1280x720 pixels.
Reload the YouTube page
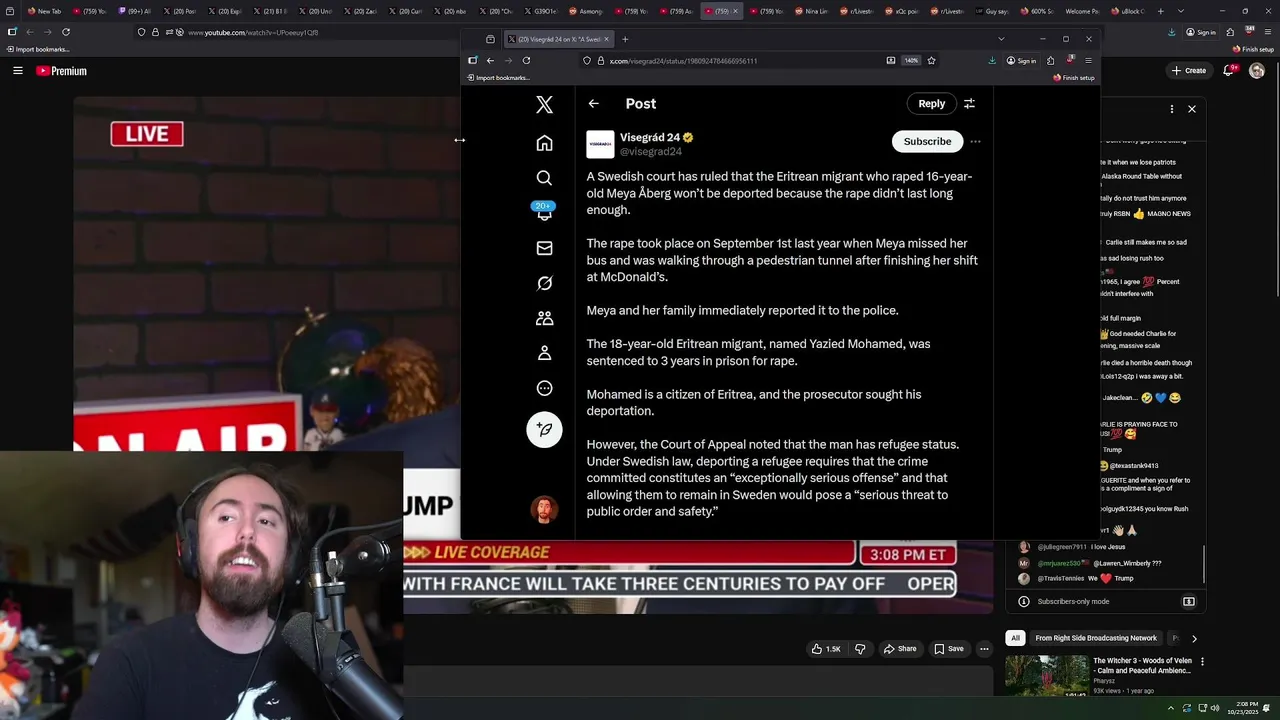point(66,32)
